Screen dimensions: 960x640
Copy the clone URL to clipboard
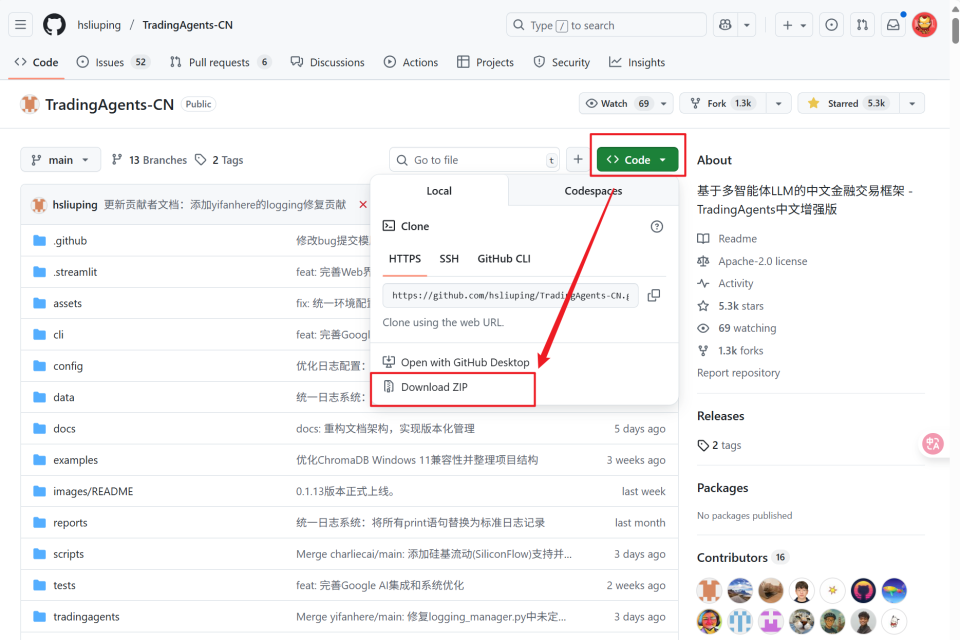(654, 295)
